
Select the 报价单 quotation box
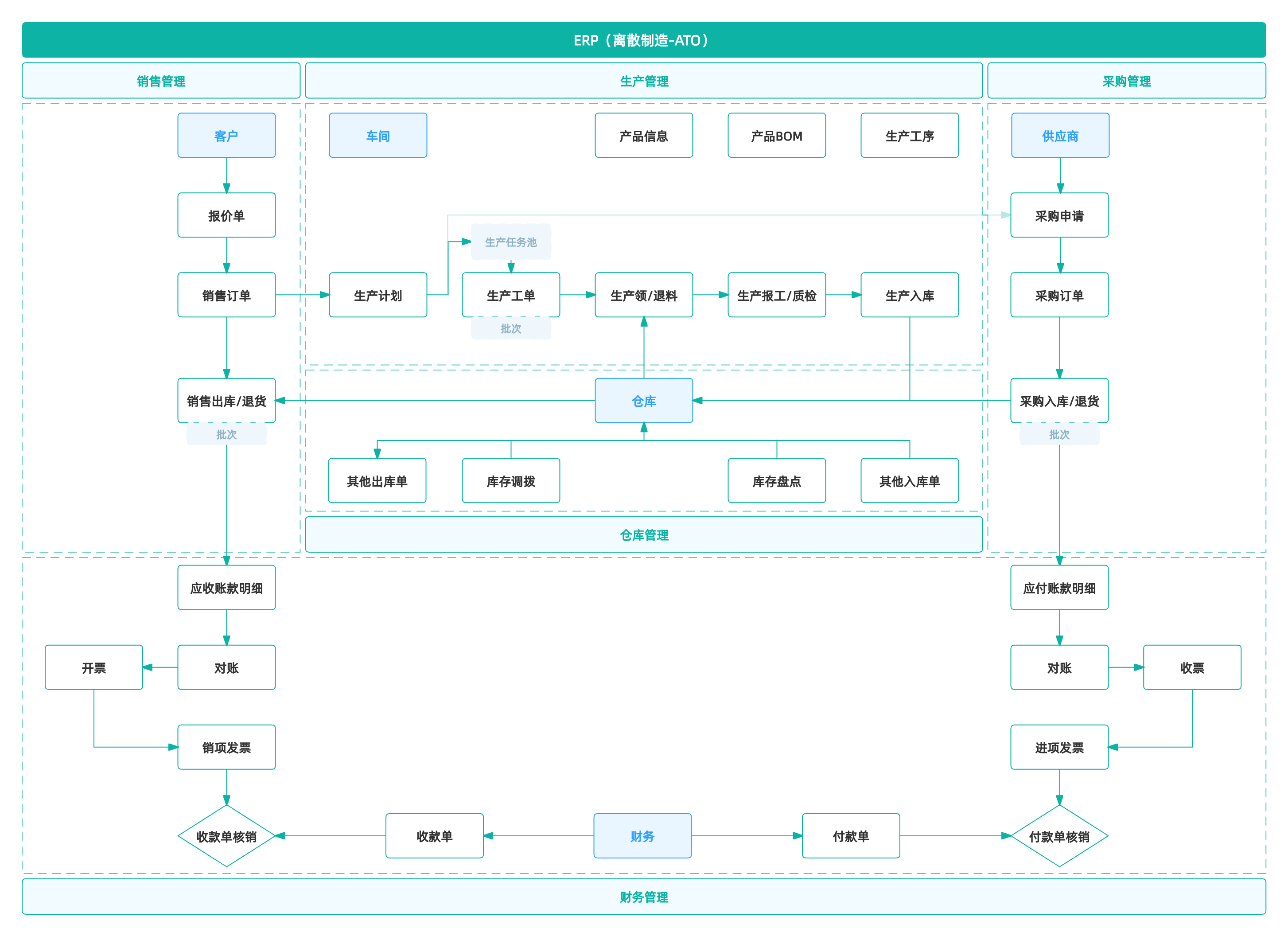pos(226,215)
